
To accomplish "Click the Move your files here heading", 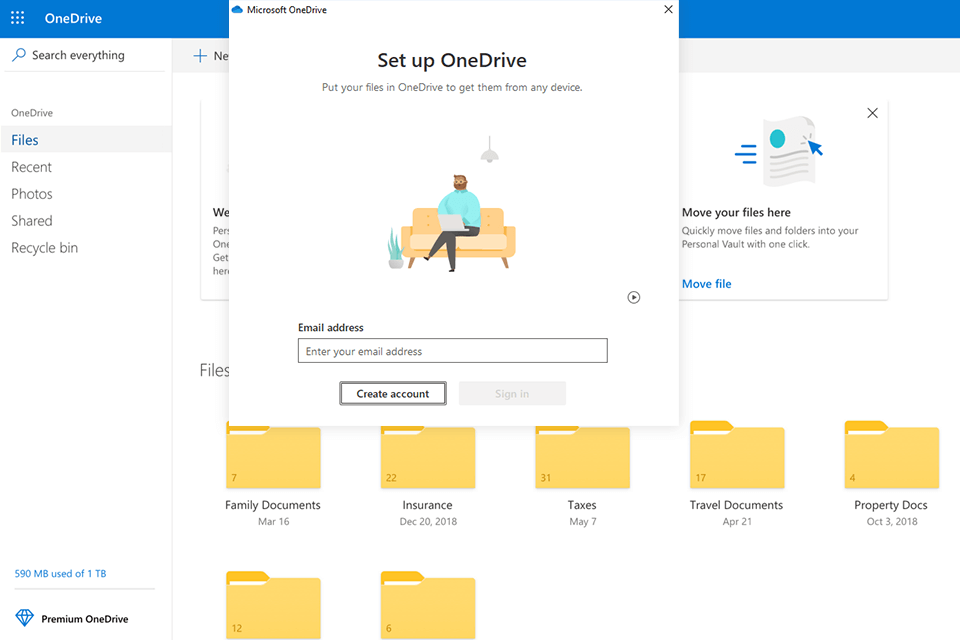I will point(737,213).
